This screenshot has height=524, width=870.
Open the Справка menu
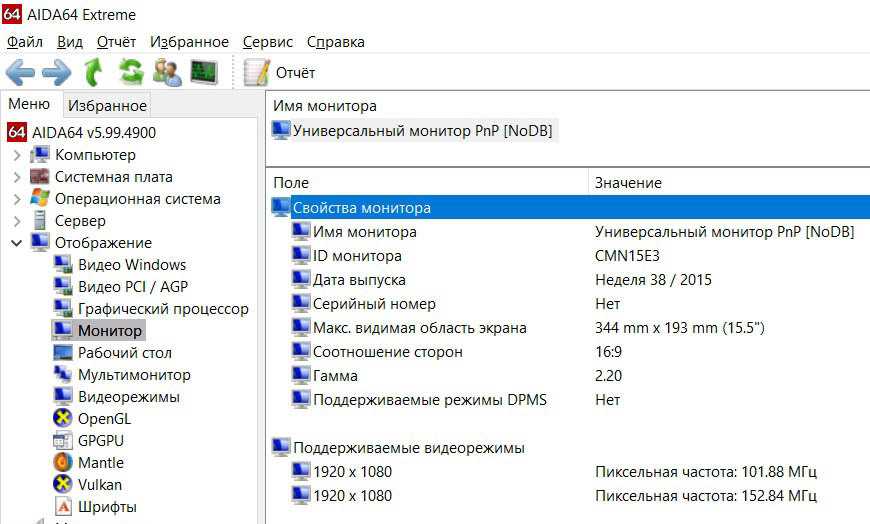[x=336, y=42]
